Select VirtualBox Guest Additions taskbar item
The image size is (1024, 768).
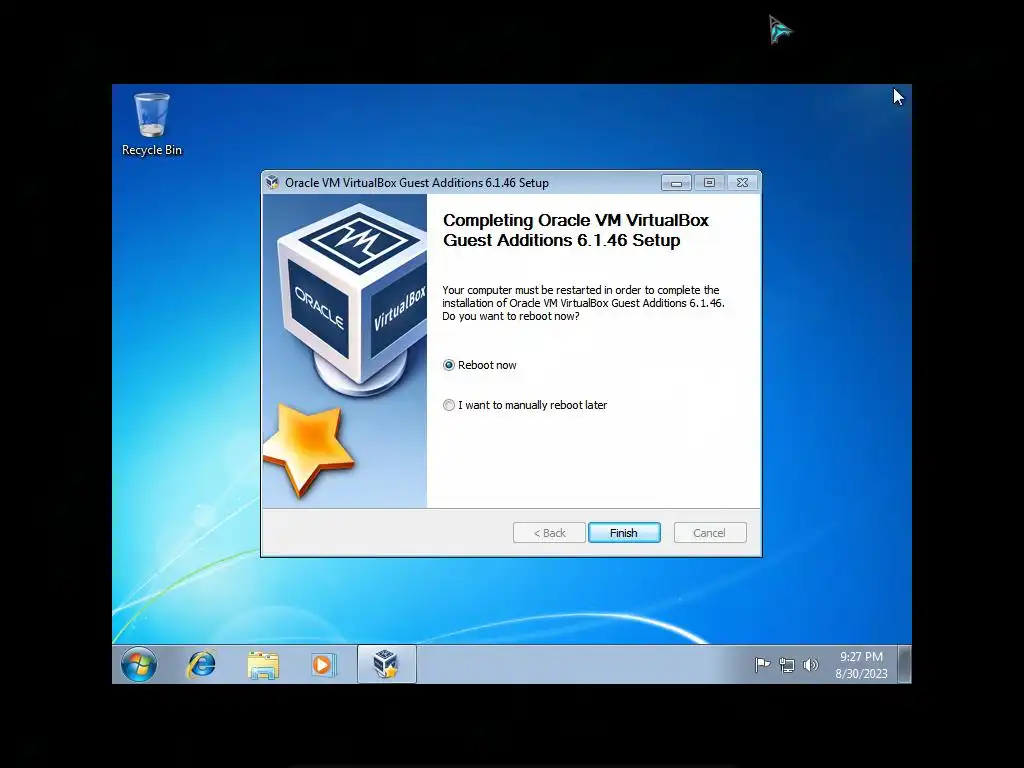pyautogui.click(x=386, y=664)
